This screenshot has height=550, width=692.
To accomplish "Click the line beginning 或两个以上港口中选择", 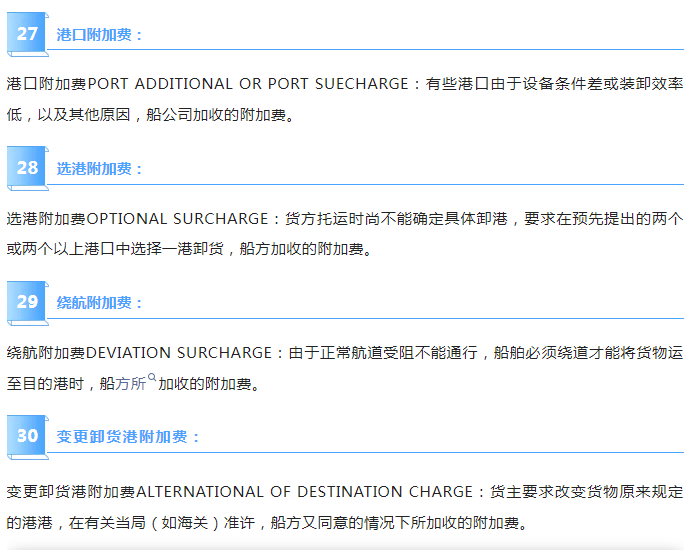I will 190,249.
